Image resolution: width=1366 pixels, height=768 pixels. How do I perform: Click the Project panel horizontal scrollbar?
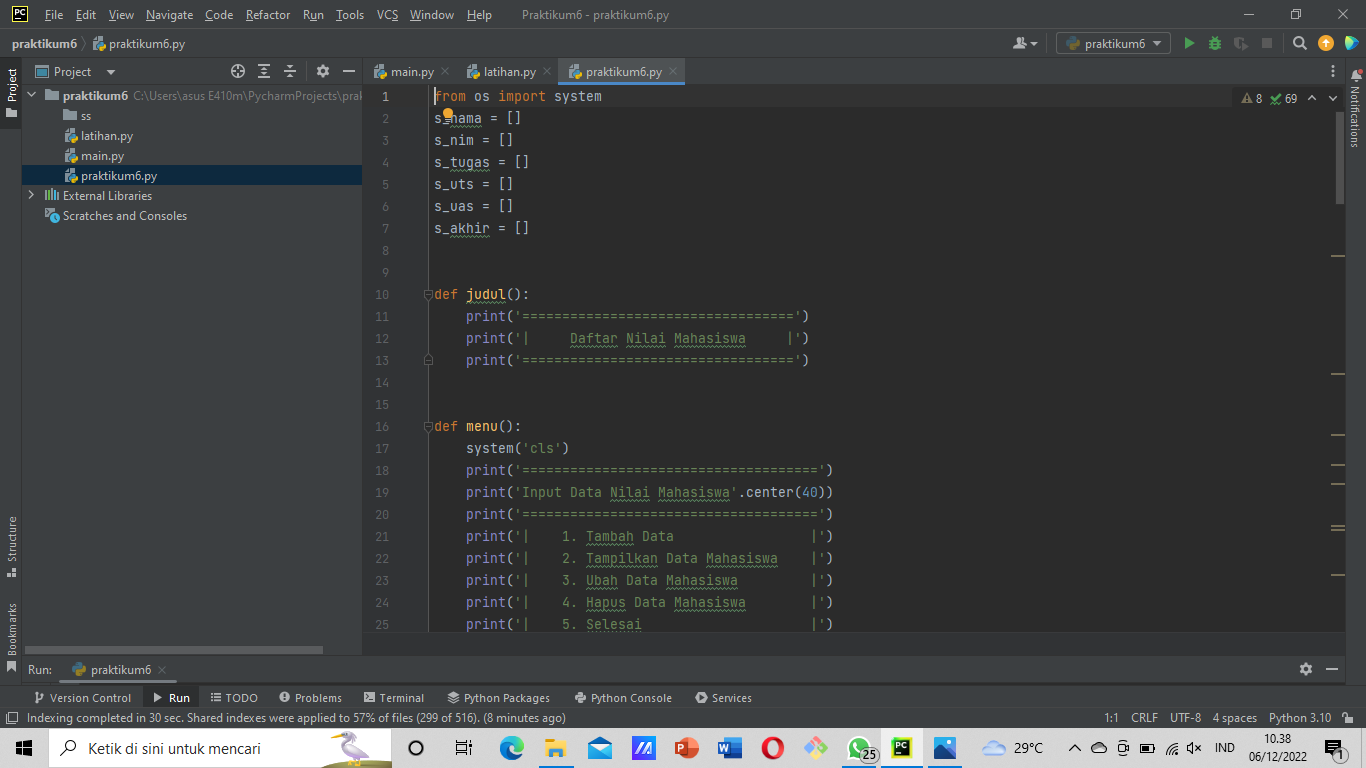click(173, 650)
